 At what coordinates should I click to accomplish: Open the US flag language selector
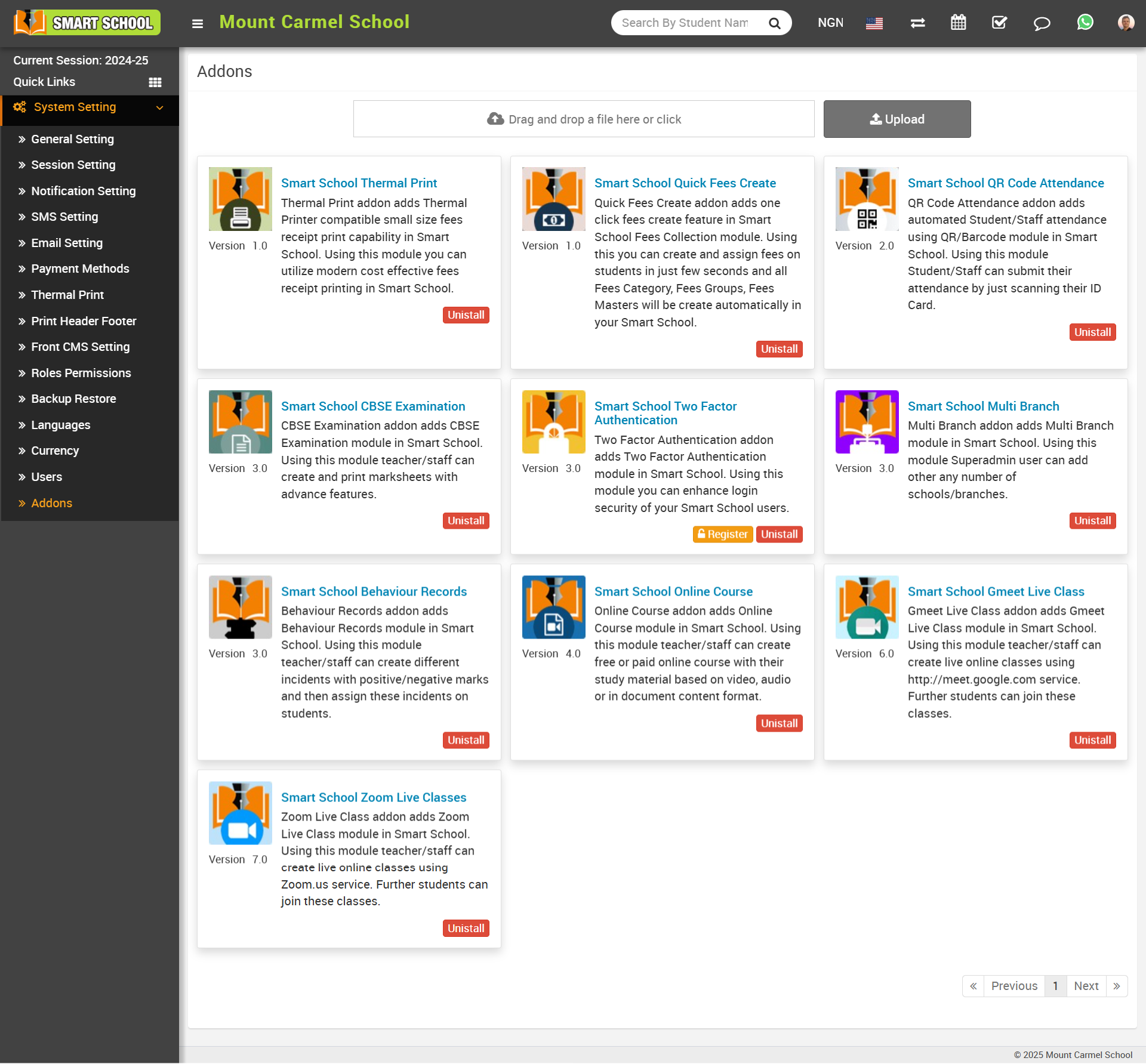click(874, 23)
